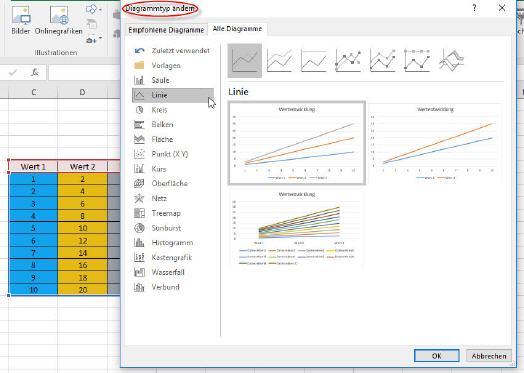The image size is (524, 373).
Task: Pick the line with markers subtype icon
Action: [348, 60]
